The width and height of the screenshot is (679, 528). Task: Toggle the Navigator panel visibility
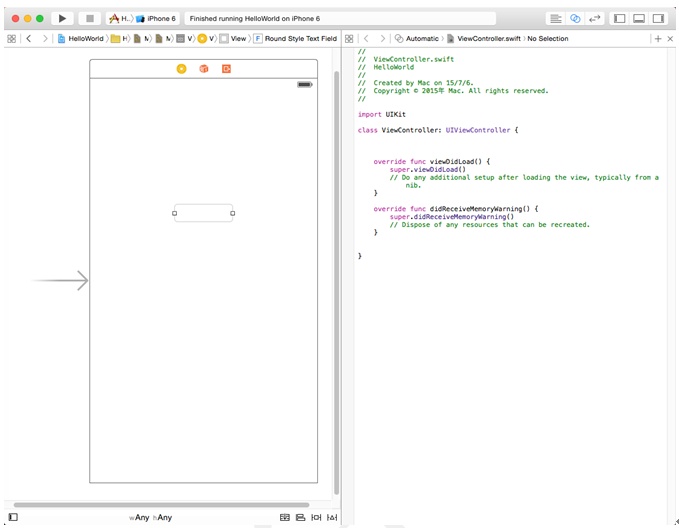(619, 19)
